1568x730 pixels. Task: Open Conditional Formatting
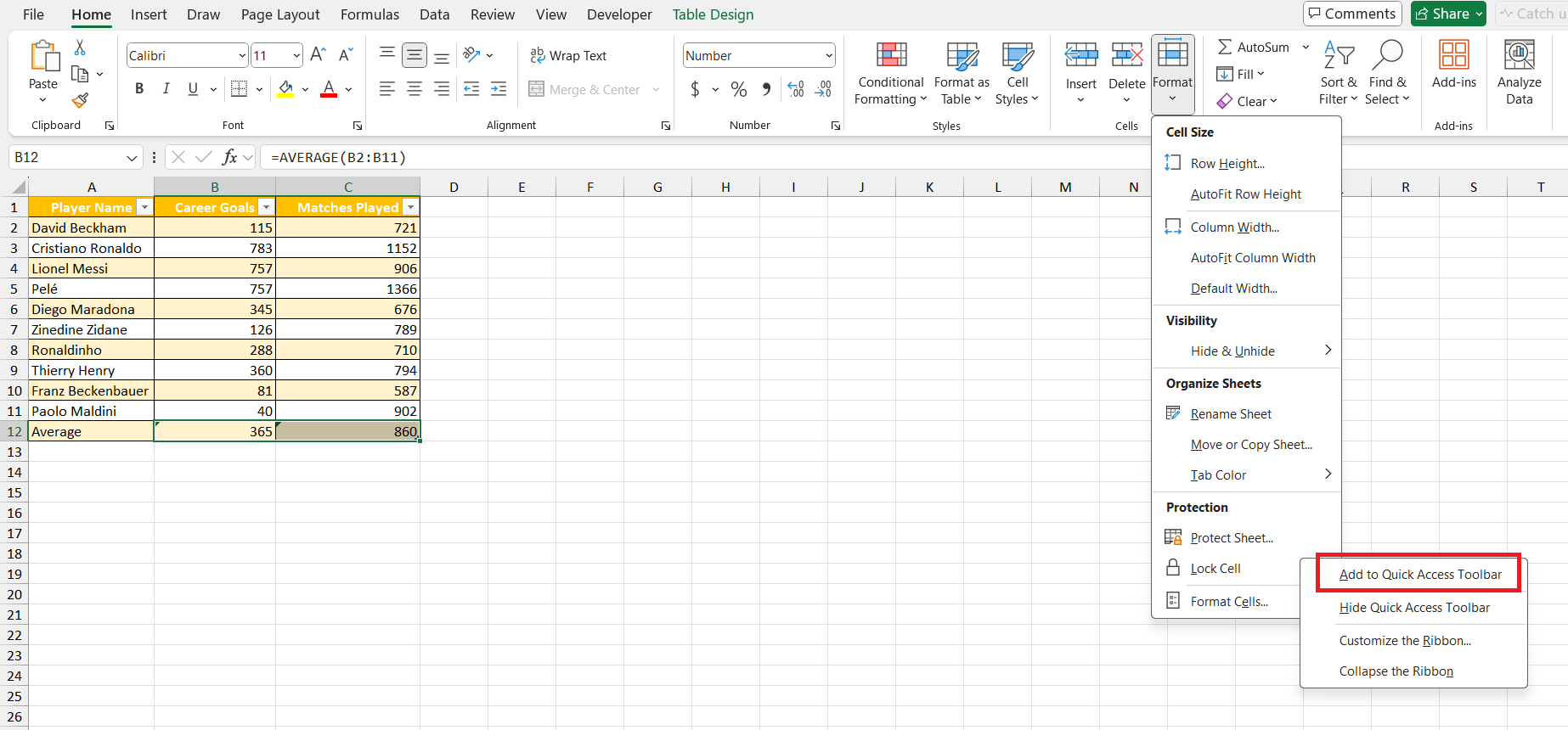pyautogui.click(x=890, y=74)
